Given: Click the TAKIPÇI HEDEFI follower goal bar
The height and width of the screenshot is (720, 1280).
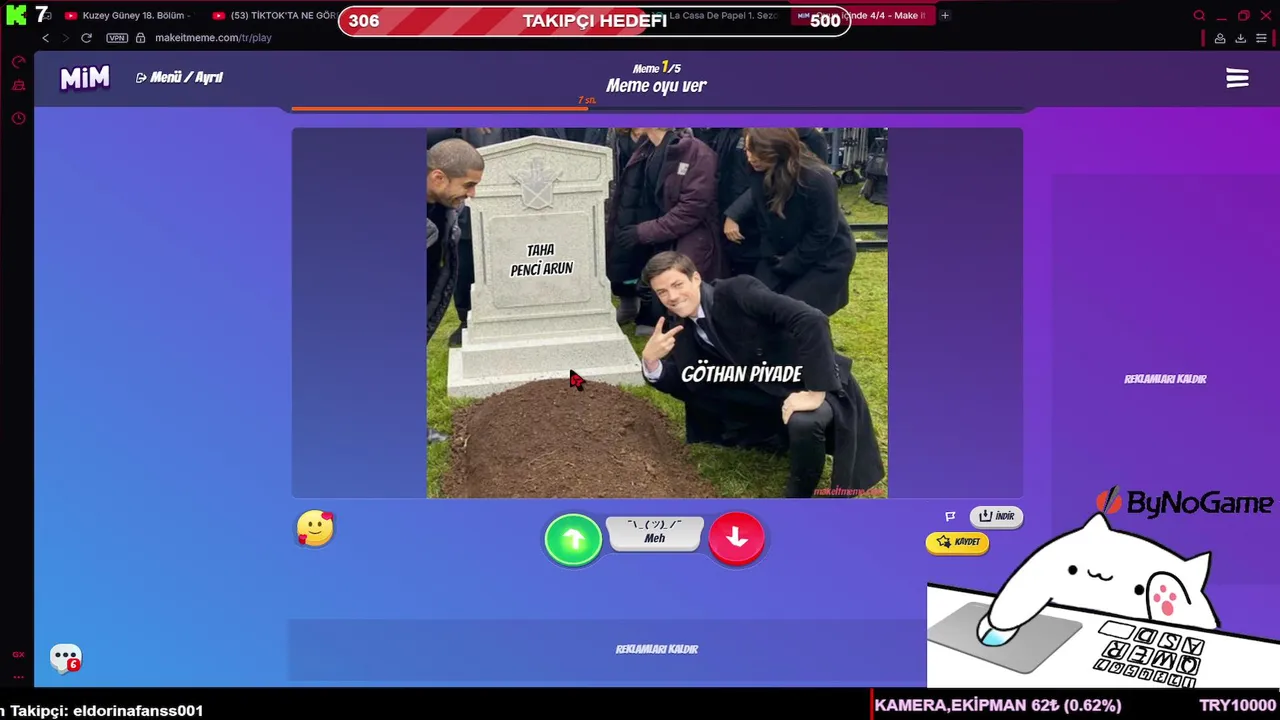Looking at the screenshot, I should (594, 21).
